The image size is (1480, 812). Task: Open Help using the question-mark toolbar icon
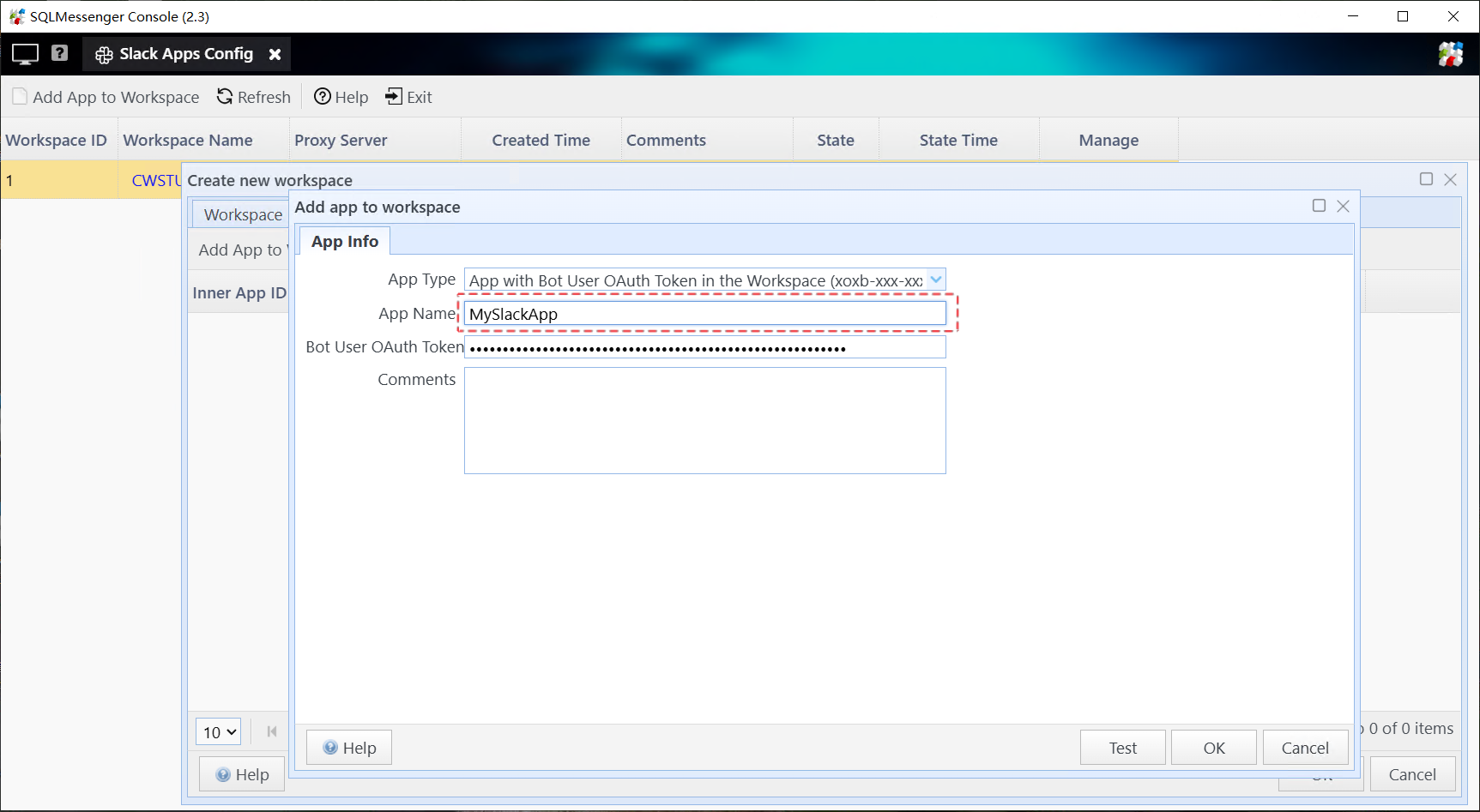321,97
